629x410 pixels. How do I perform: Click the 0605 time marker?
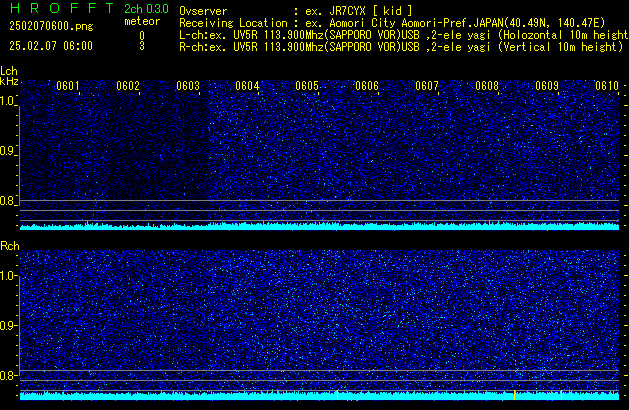click(x=307, y=86)
